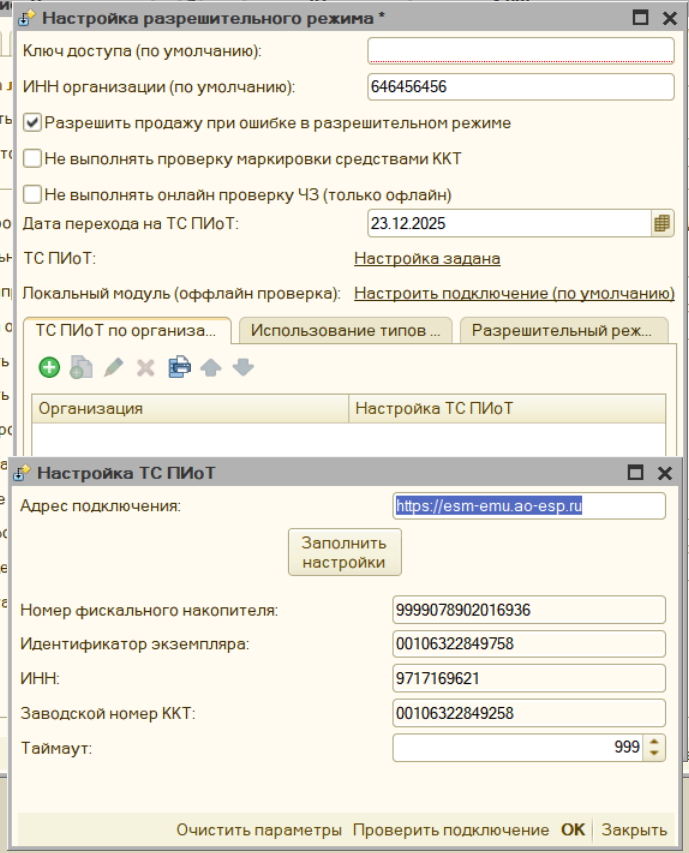Viewport: 689px width, 853px height.
Task: Click the Ключ доступа input field
Action: point(520,48)
